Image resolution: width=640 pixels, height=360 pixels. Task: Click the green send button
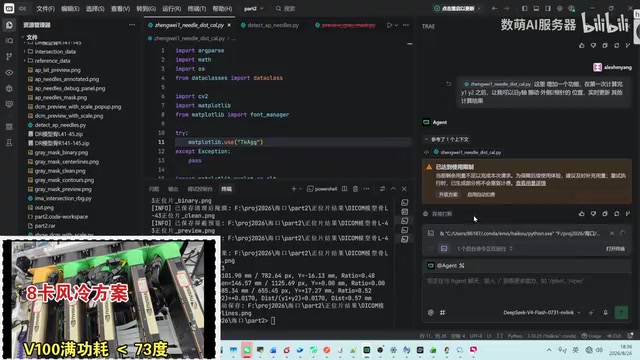coord(621,313)
